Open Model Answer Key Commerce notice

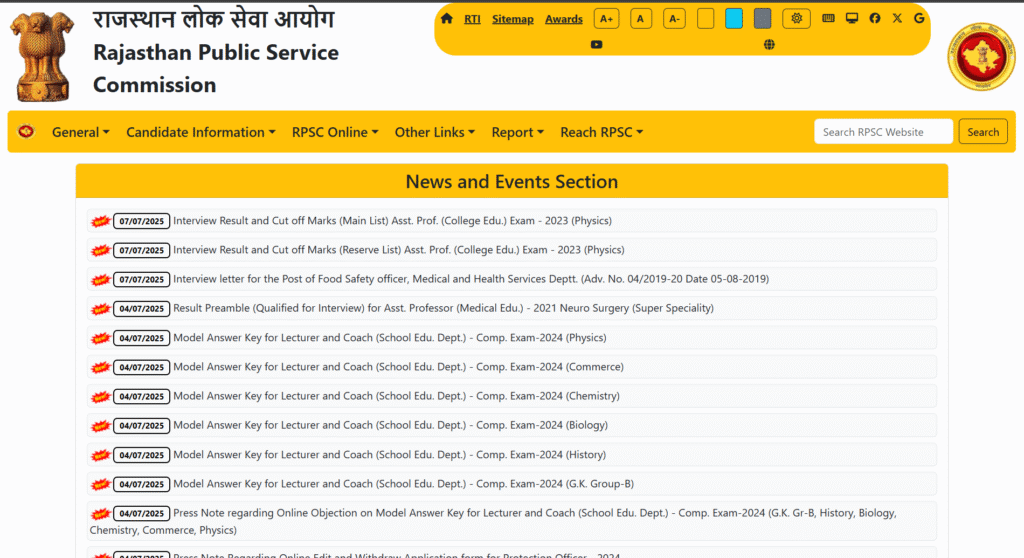(x=398, y=367)
